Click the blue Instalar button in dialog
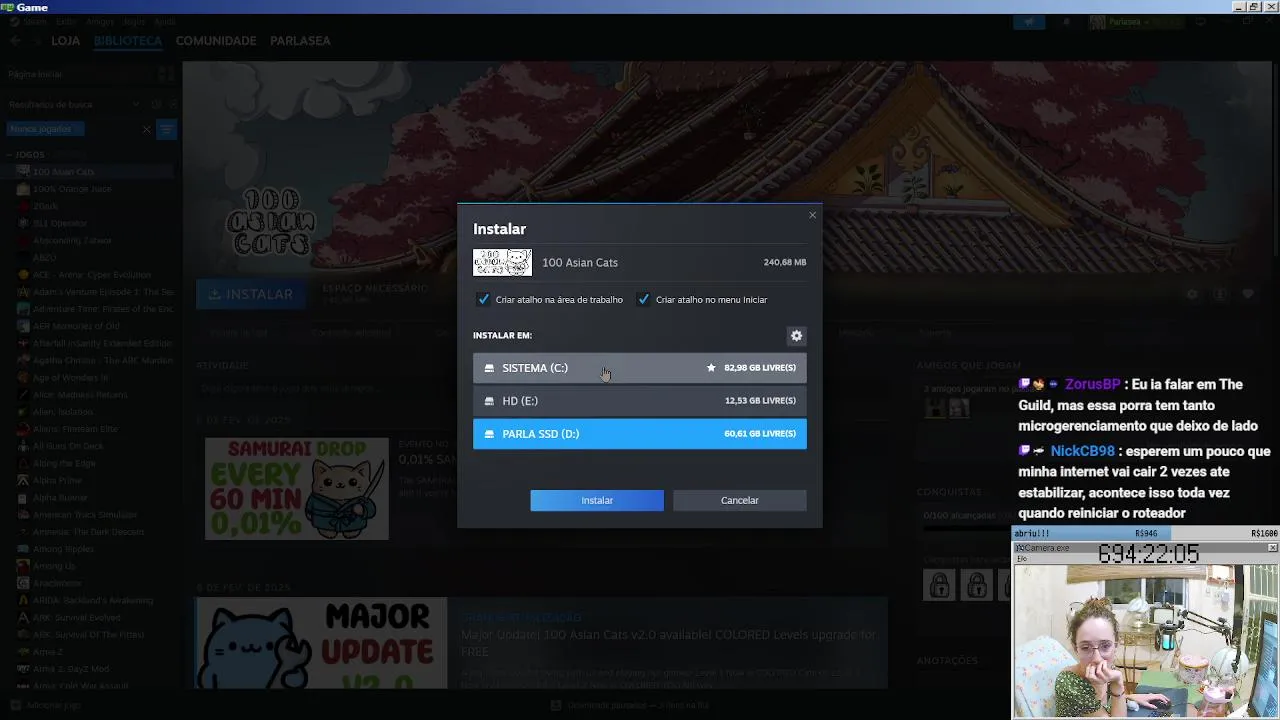 (597, 500)
